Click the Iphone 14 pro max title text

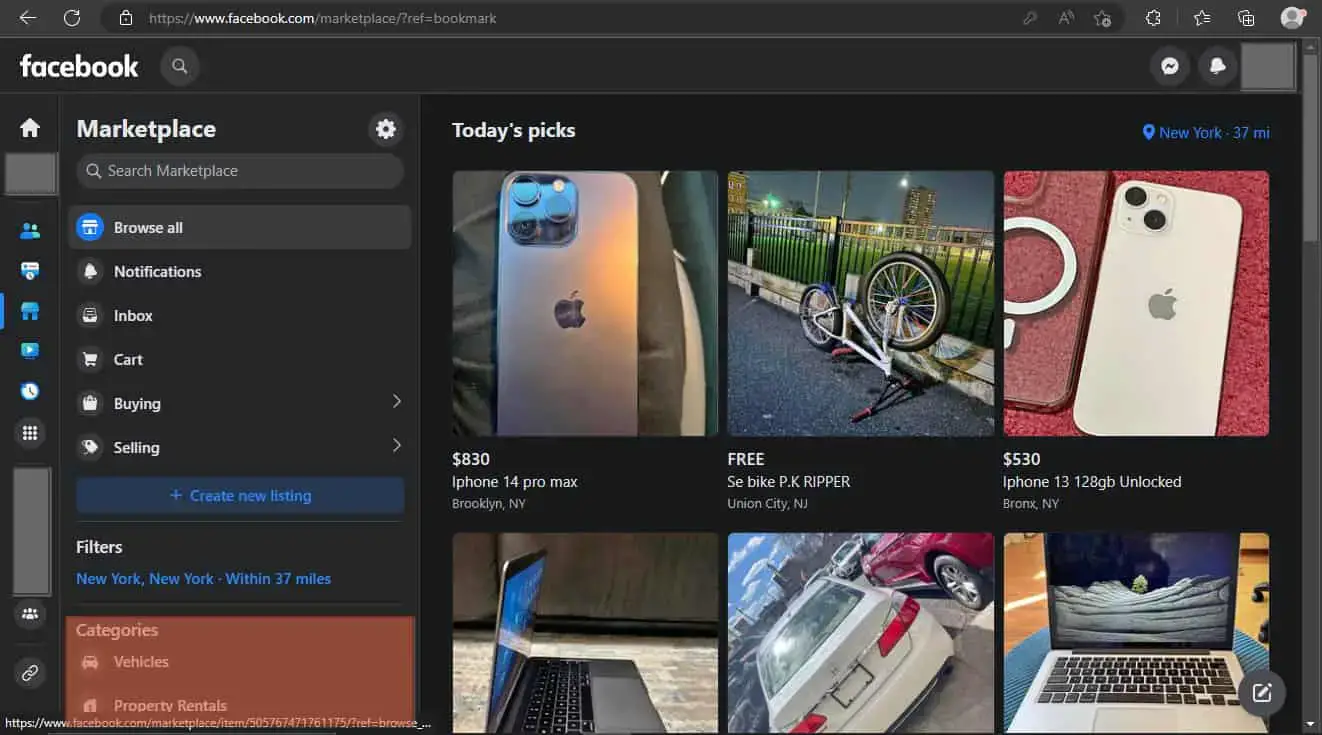(515, 482)
